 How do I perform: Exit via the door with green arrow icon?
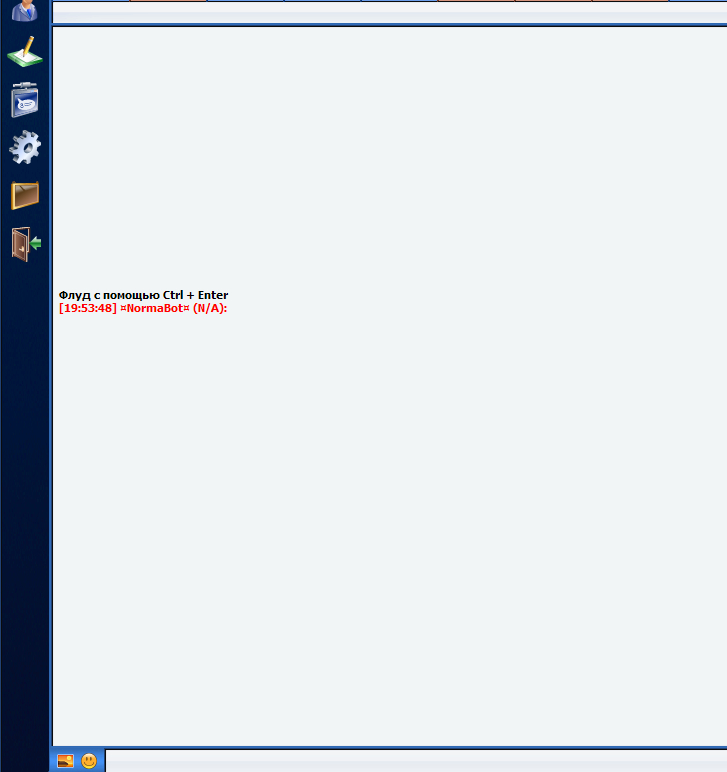[x=26, y=244]
